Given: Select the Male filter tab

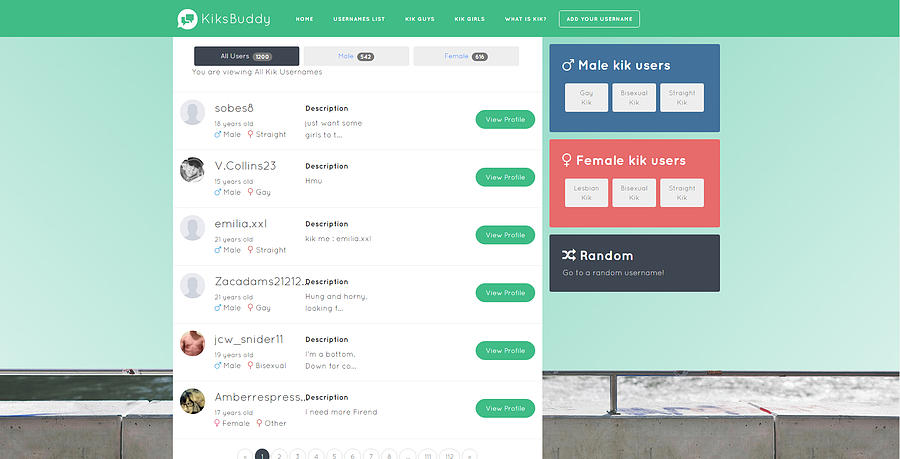Looking at the screenshot, I should [x=356, y=56].
